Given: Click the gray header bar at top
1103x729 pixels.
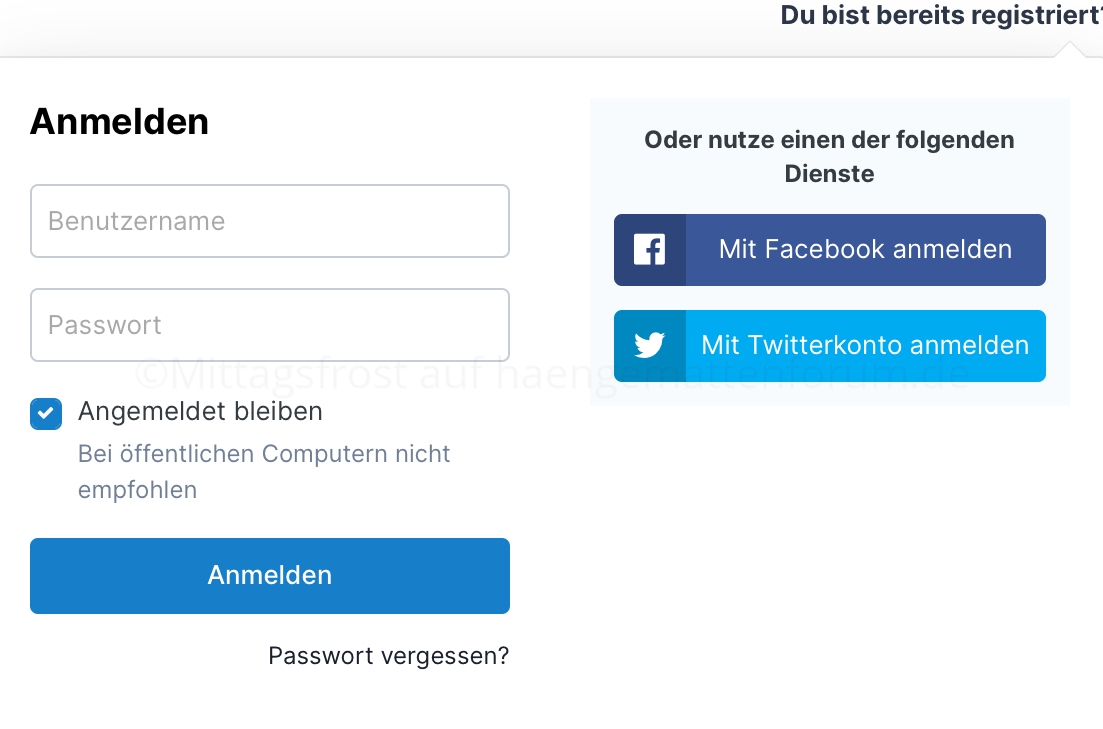Looking at the screenshot, I should click(400, 28).
